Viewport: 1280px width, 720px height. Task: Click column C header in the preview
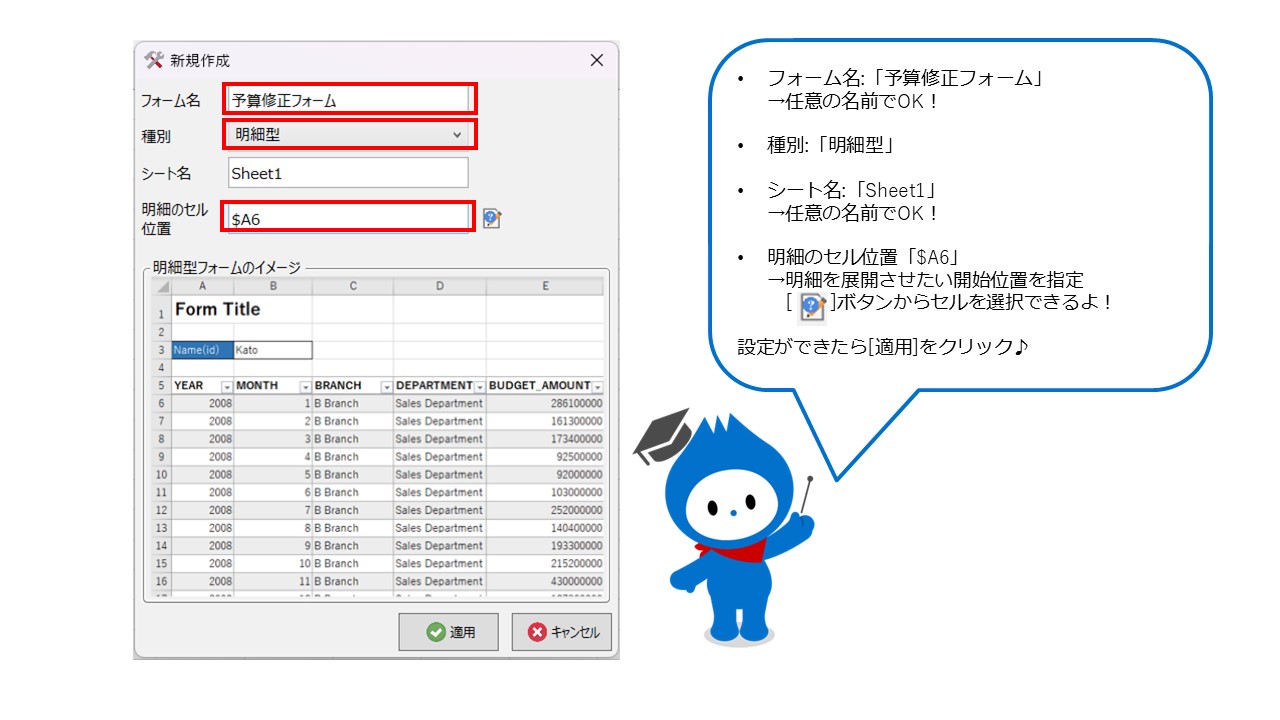tap(352, 286)
